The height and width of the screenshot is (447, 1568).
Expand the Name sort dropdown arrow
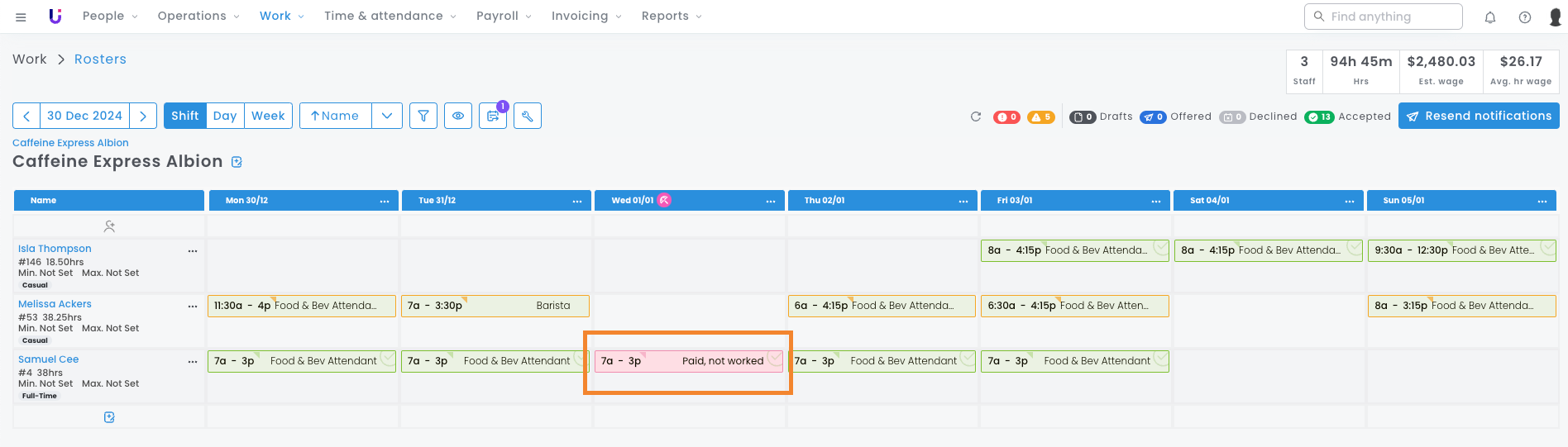(387, 117)
